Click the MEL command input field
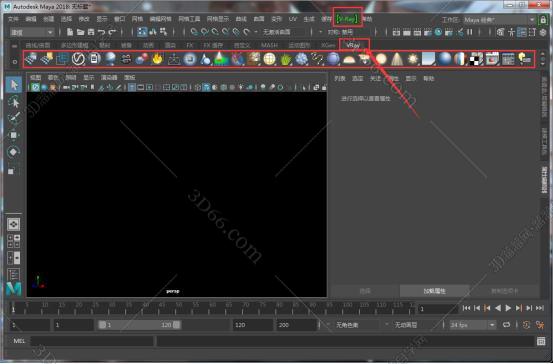 [x=92, y=341]
